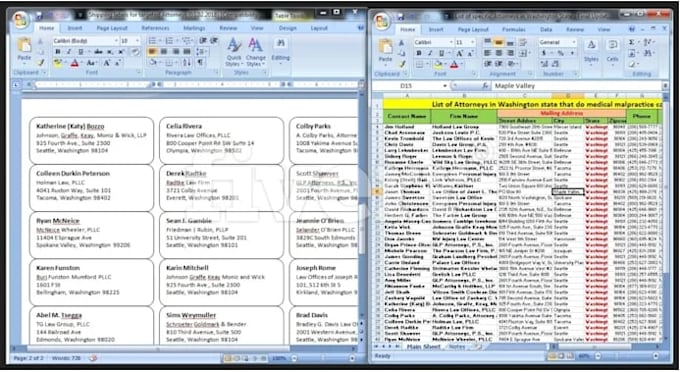The image size is (680, 372).
Task: Open the Office button in the Word window
Action: click(20, 19)
